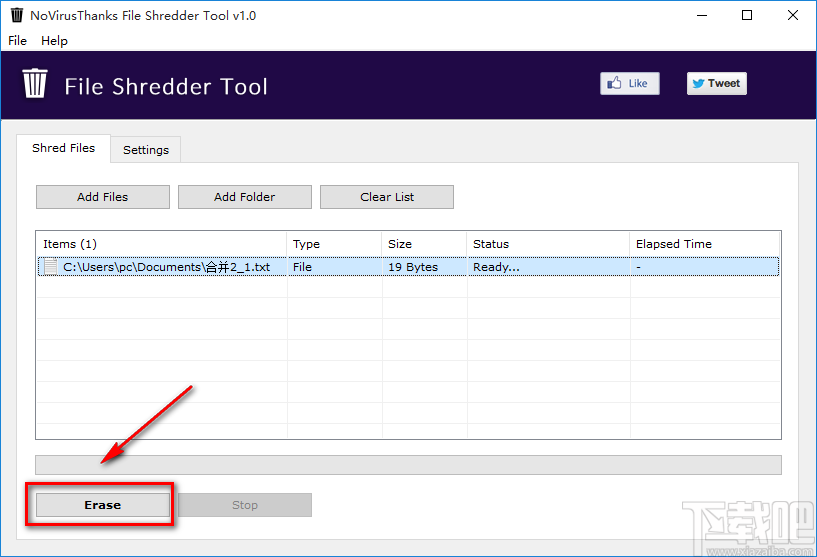Click the trash can app icon in title bar
Image resolution: width=817 pixels, height=557 pixels.
pyautogui.click(x=17, y=15)
